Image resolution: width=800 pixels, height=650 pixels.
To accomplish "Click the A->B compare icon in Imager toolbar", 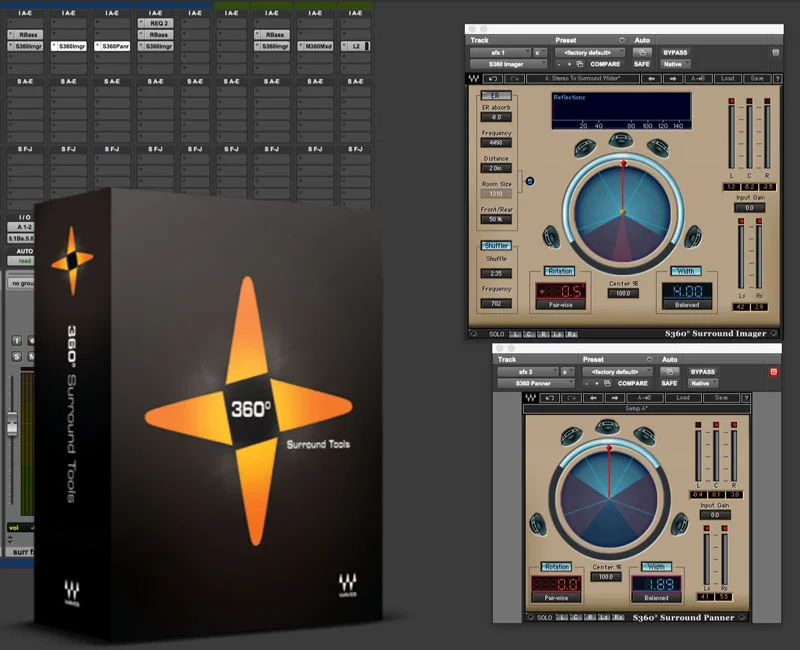I will click(700, 77).
